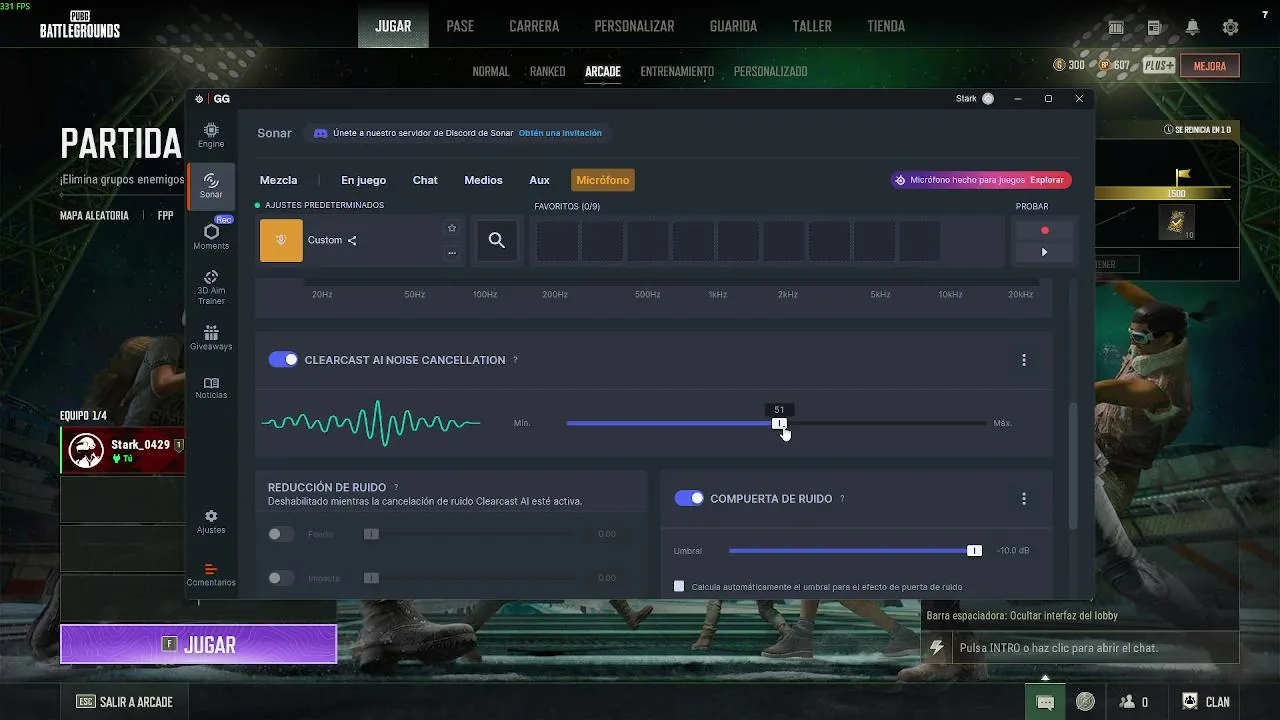The height and width of the screenshot is (720, 1280).
Task: Open the preset search magnifier
Action: [497, 240]
